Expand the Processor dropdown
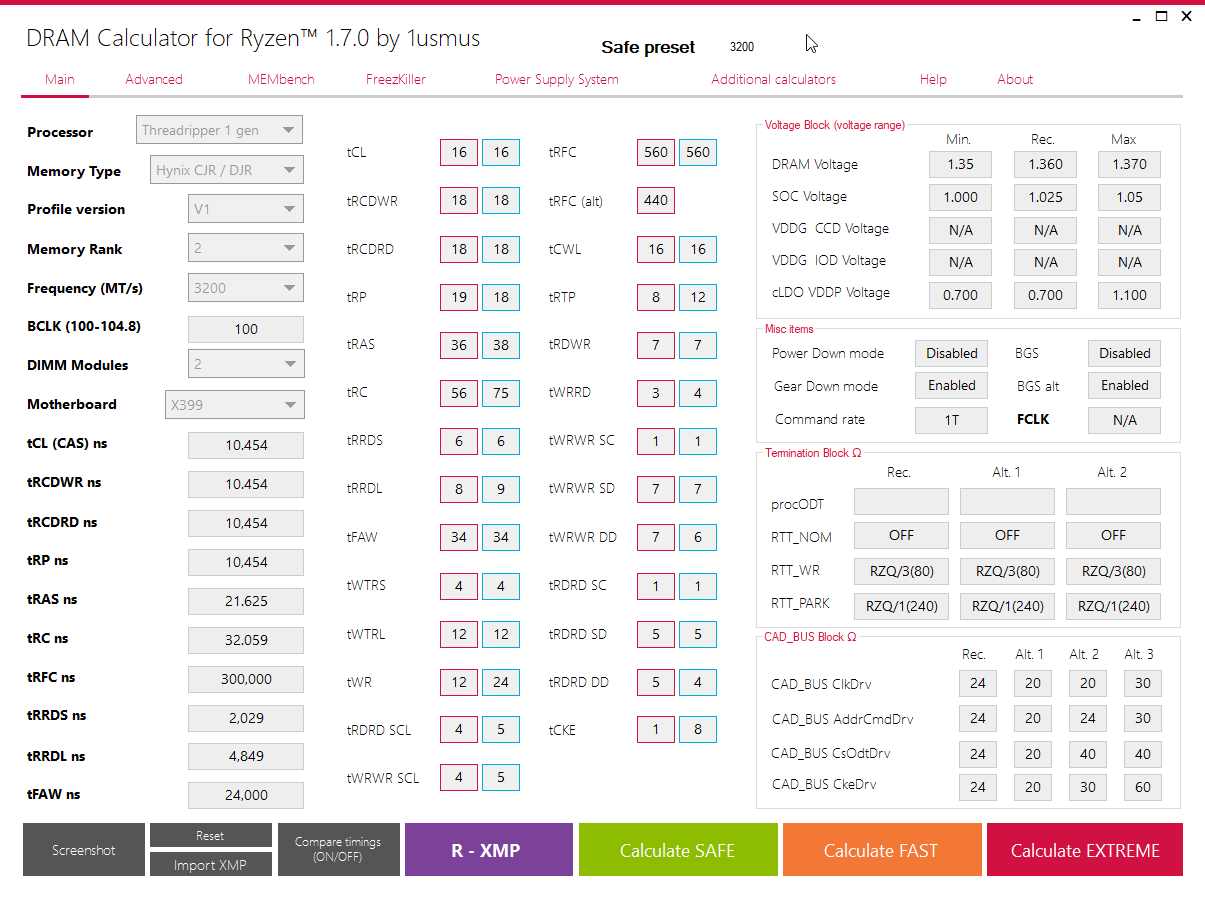 click(x=219, y=130)
